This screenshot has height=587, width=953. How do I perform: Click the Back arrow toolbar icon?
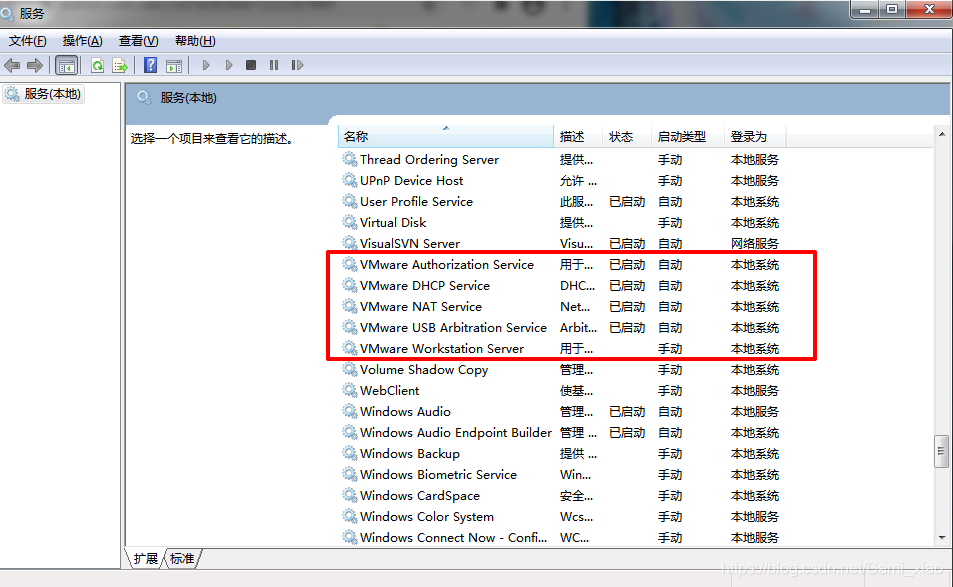click(x=12, y=65)
